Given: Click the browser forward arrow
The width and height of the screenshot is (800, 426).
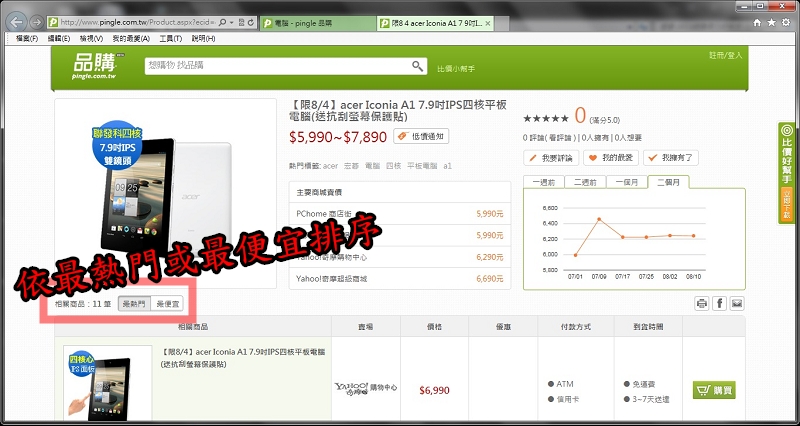Looking at the screenshot, I should pos(36,22).
